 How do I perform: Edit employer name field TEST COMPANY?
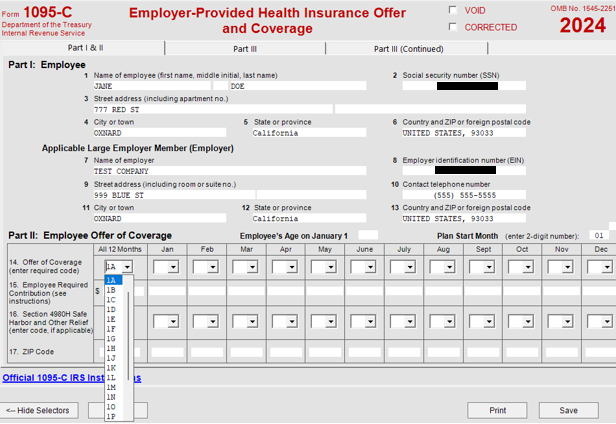(x=230, y=171)
